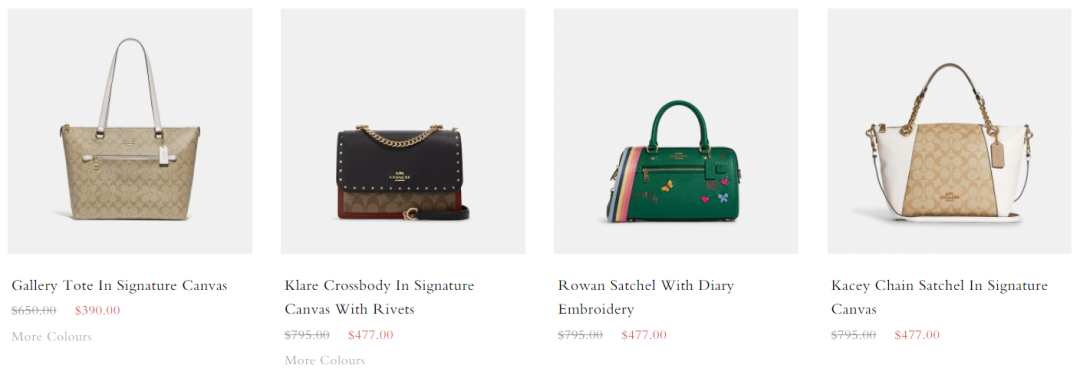The width and height of the screenshot is (1080, 385).
Task: Show More Colours for Gallery Tote
Action: pos(52,337)
